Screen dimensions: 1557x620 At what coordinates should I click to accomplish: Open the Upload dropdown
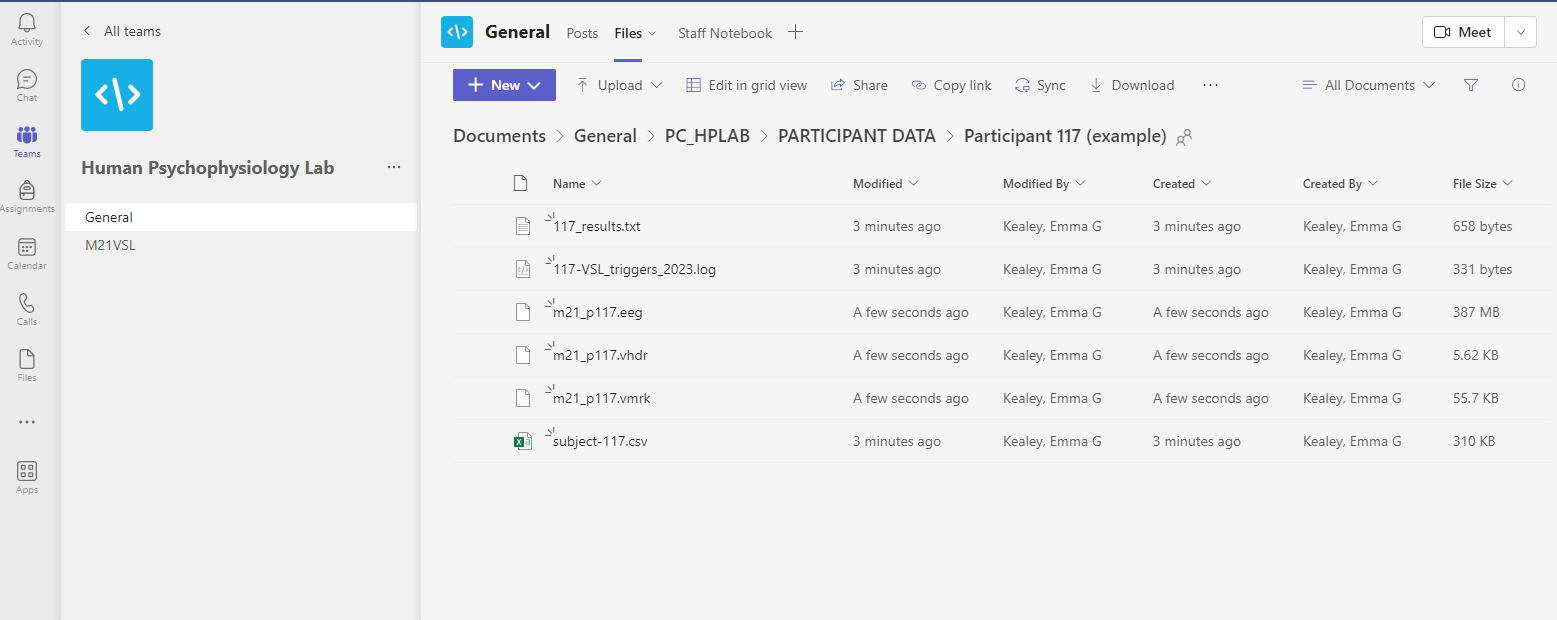(x=619, y=85)
